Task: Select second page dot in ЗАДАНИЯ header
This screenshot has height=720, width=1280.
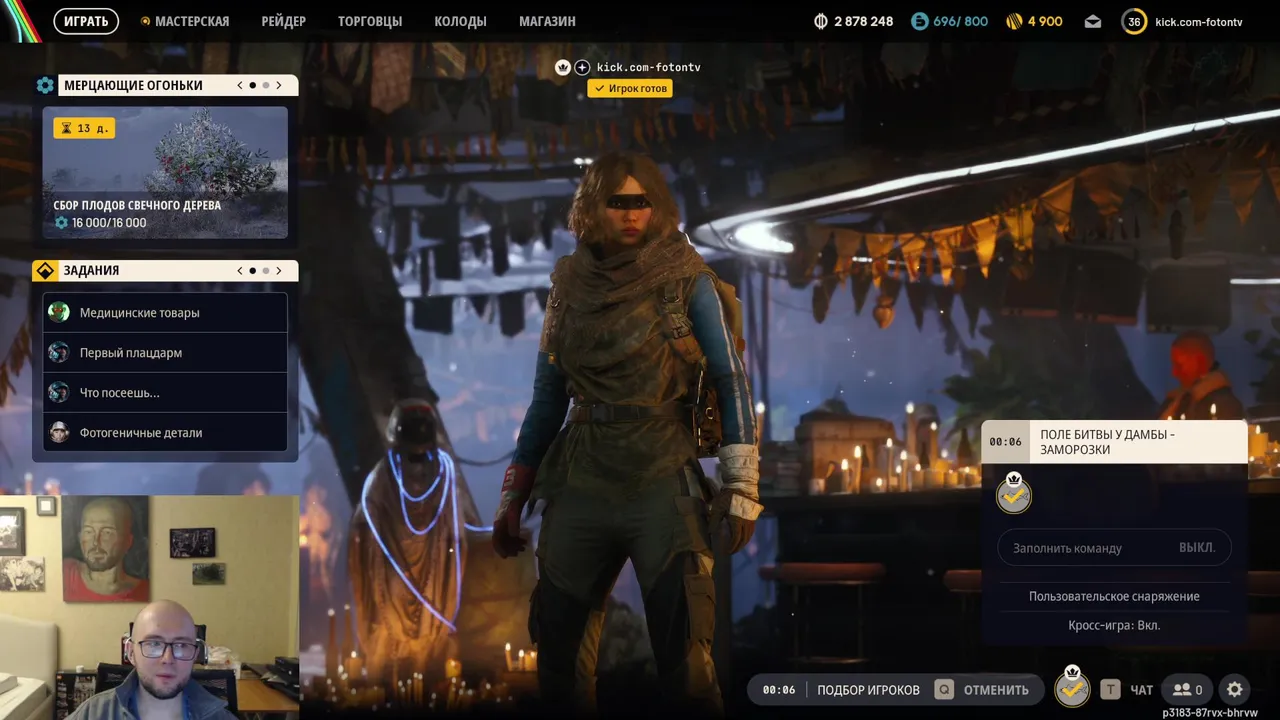Action: 266,270
